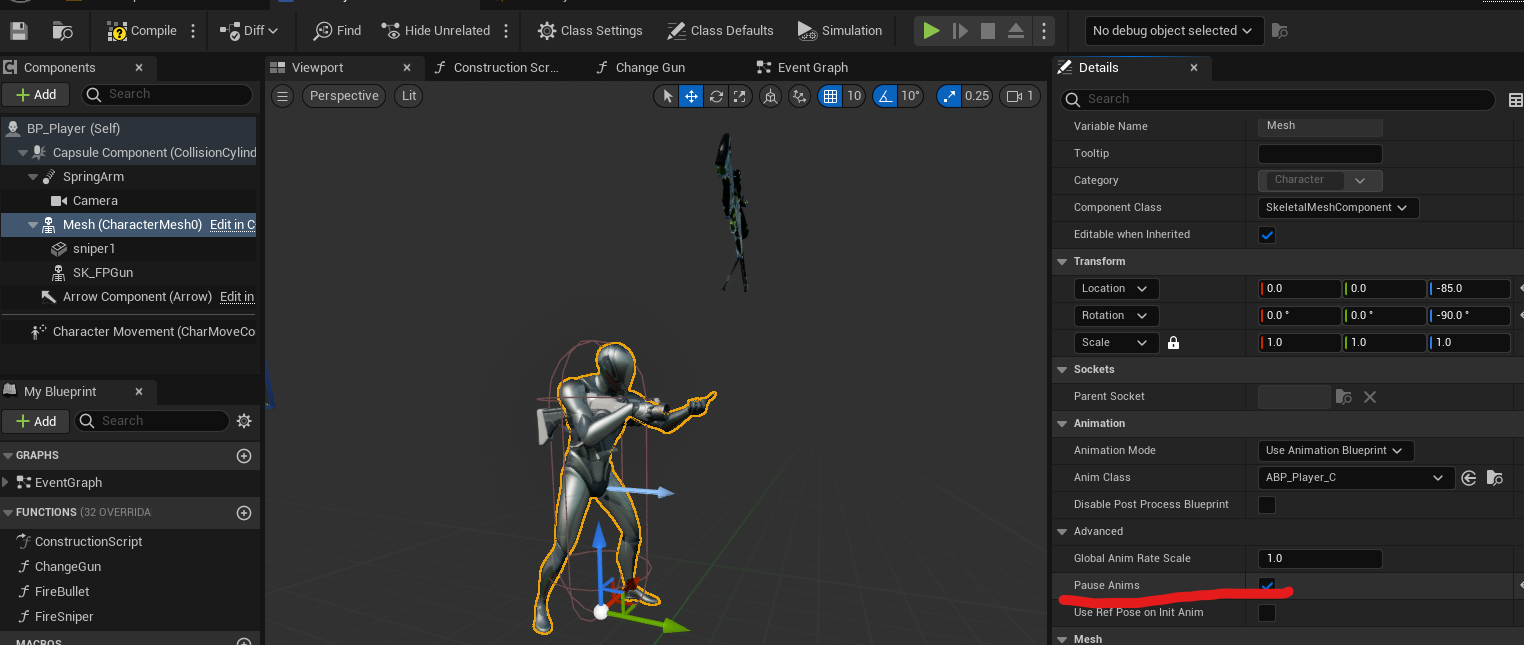Click the Components search field
This screenshot has height=645, width=1524.
[x=166, y=94]
